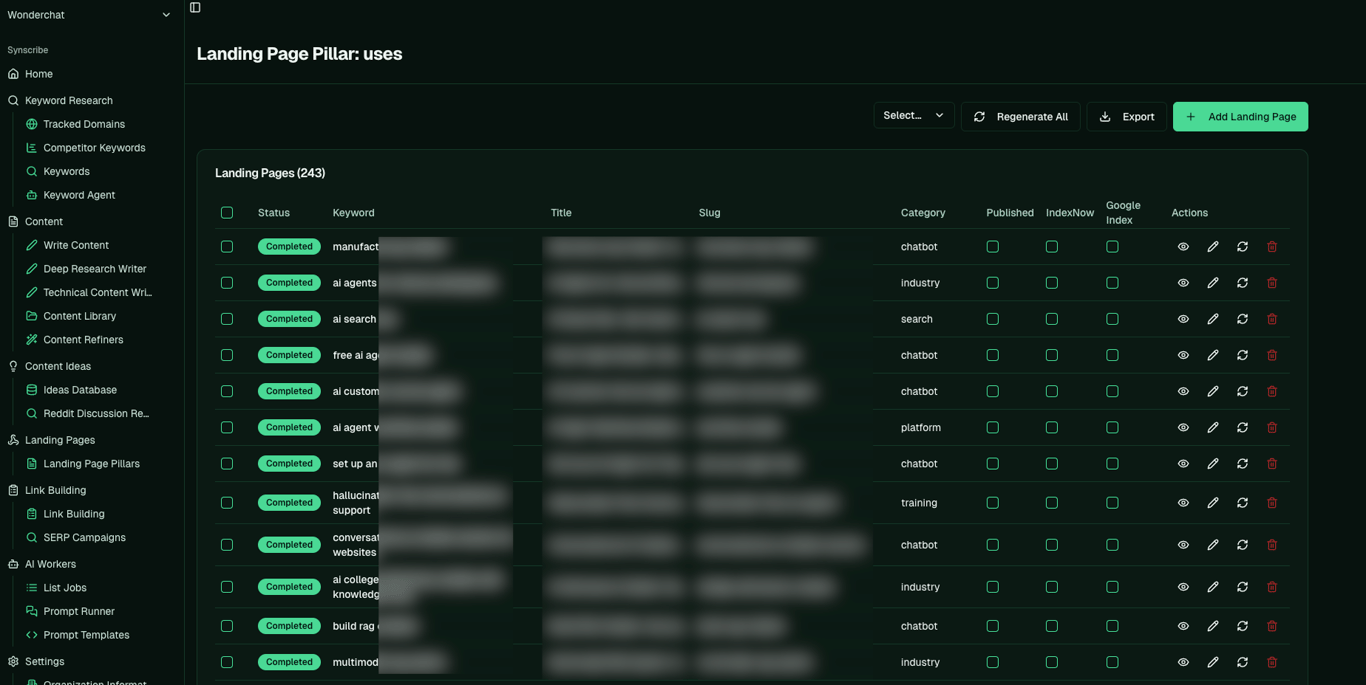This screenshot has height=685, width=1366.
Task: Click the eye icon in the manufact row
Action: pyautogui.click(x=1183, y=247)
